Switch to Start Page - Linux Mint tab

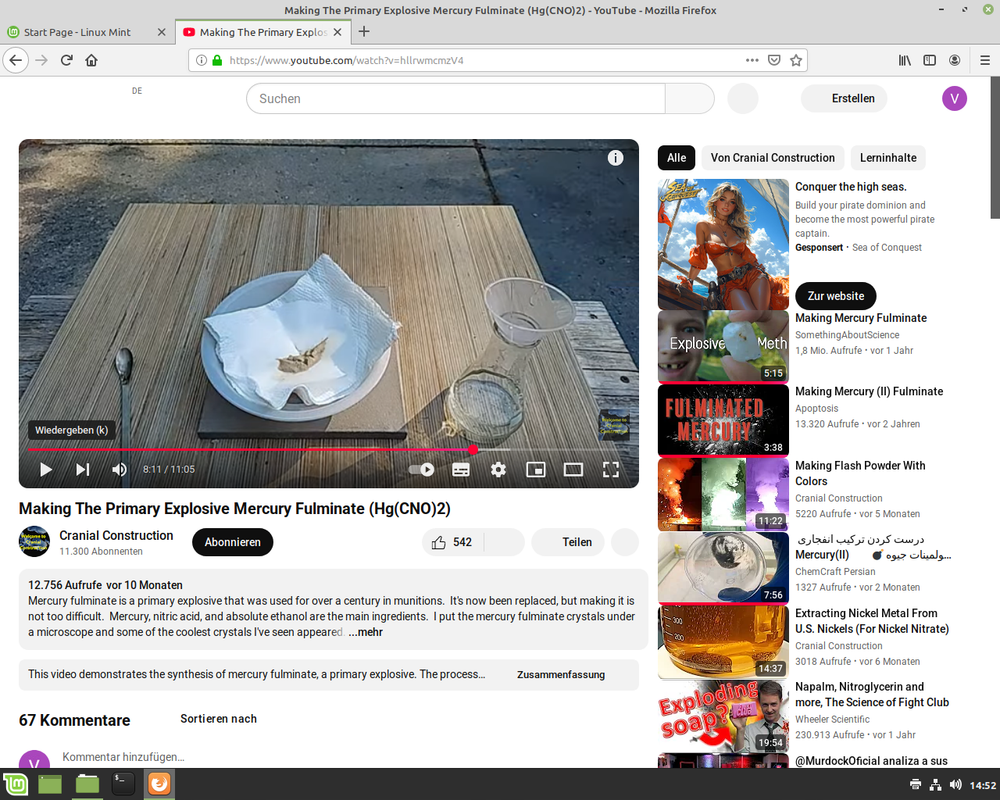click(x=77, y=32)
